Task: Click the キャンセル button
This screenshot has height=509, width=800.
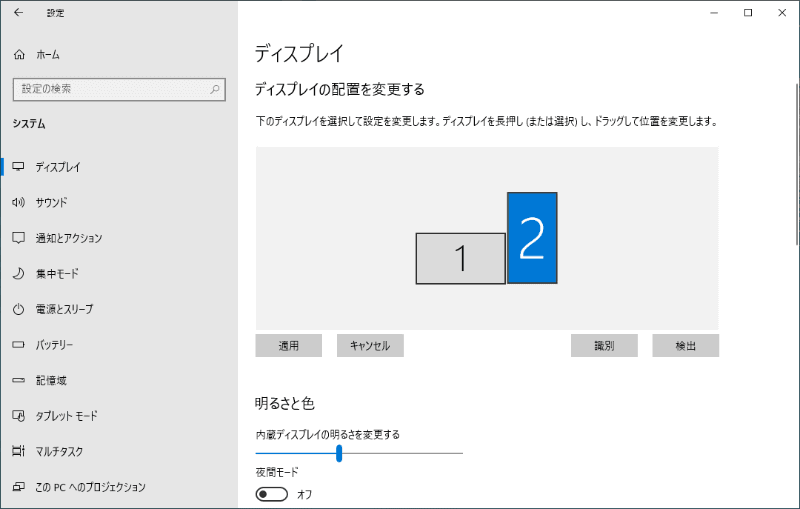Action: 370,346
